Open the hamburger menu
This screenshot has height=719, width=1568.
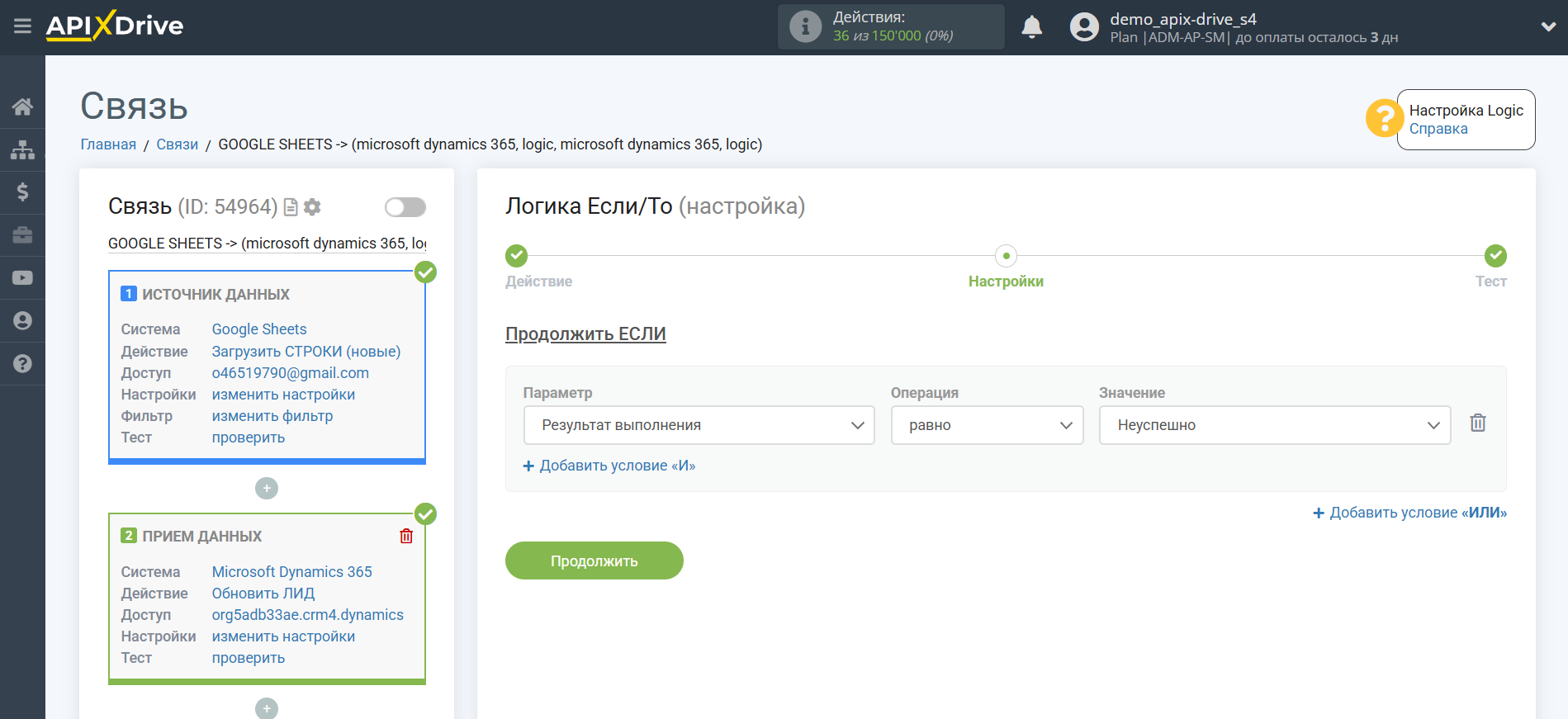[x=22, y=26]
